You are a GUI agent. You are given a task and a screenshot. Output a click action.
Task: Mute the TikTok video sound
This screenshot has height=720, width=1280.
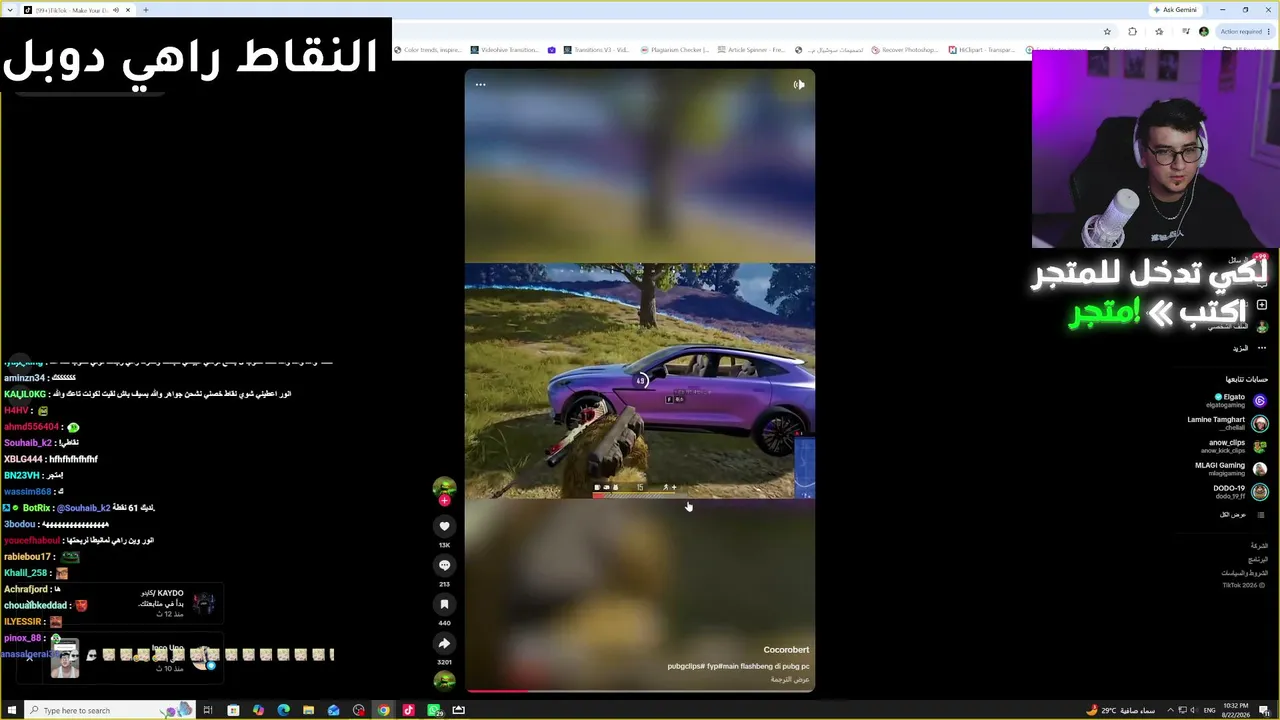799,85
